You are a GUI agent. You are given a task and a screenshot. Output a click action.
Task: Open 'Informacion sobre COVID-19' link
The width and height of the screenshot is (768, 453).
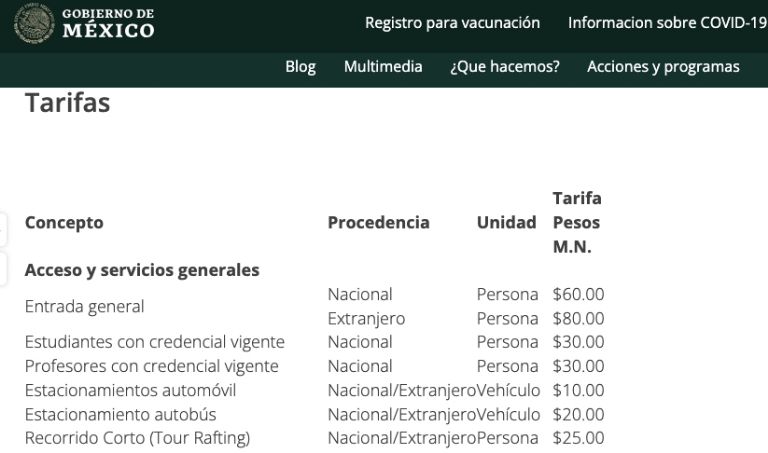tap(667, 23)
